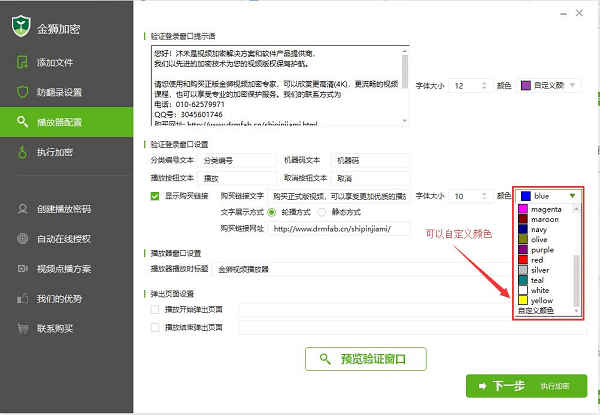Choose yellow from color list

tap(545, 300)
